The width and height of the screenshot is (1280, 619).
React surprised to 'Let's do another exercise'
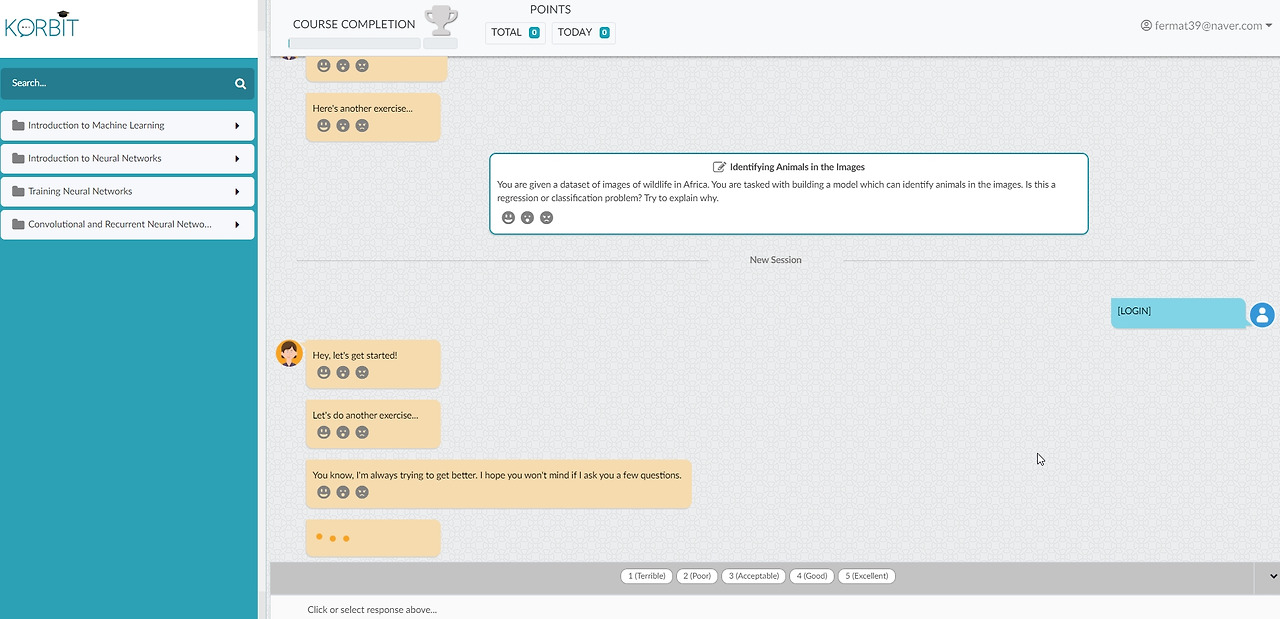coord(343,433)
